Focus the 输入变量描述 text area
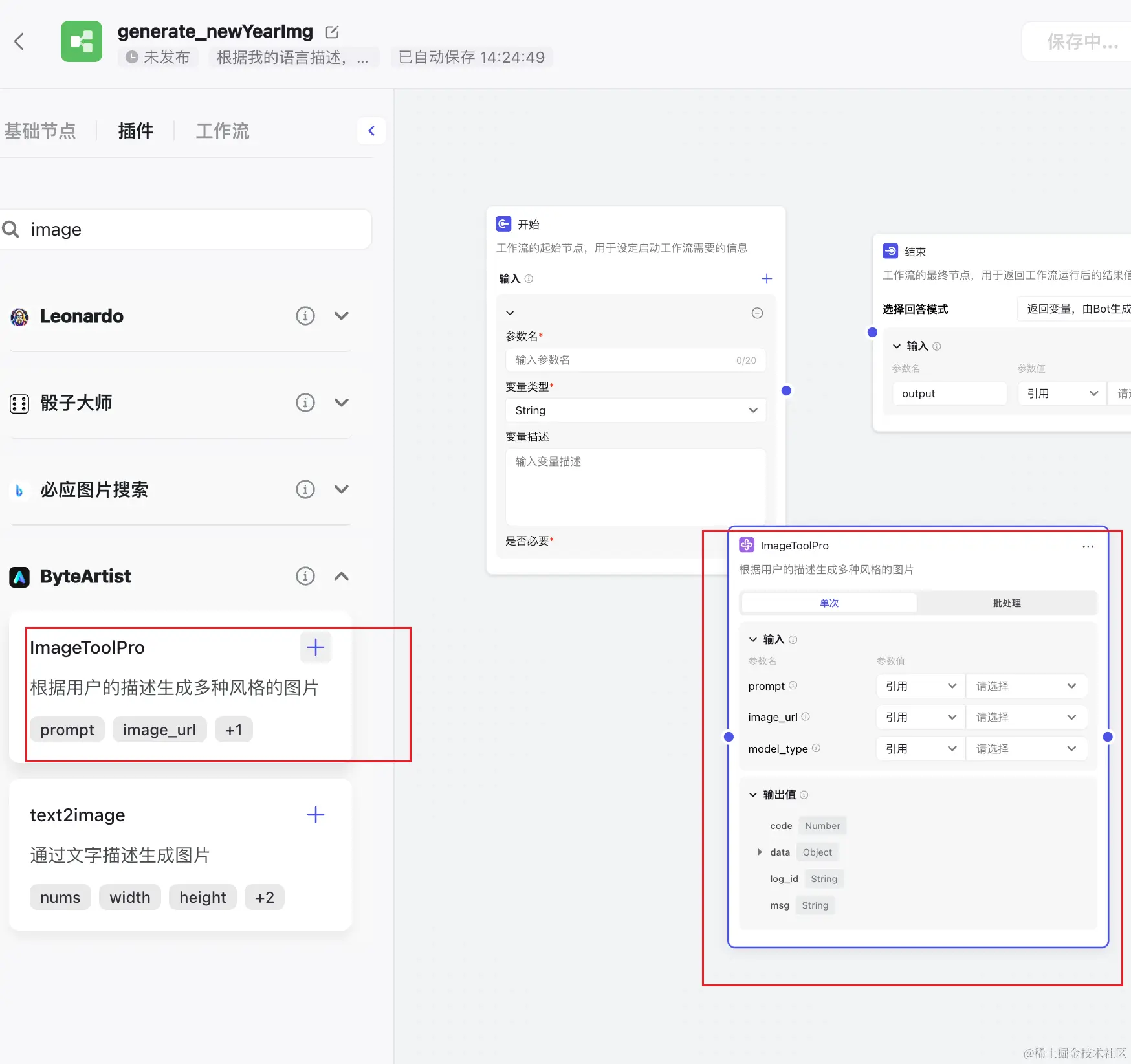The width and height of the screenshot is (1131, 1064). pyautogui.click(x=635, y=487)
